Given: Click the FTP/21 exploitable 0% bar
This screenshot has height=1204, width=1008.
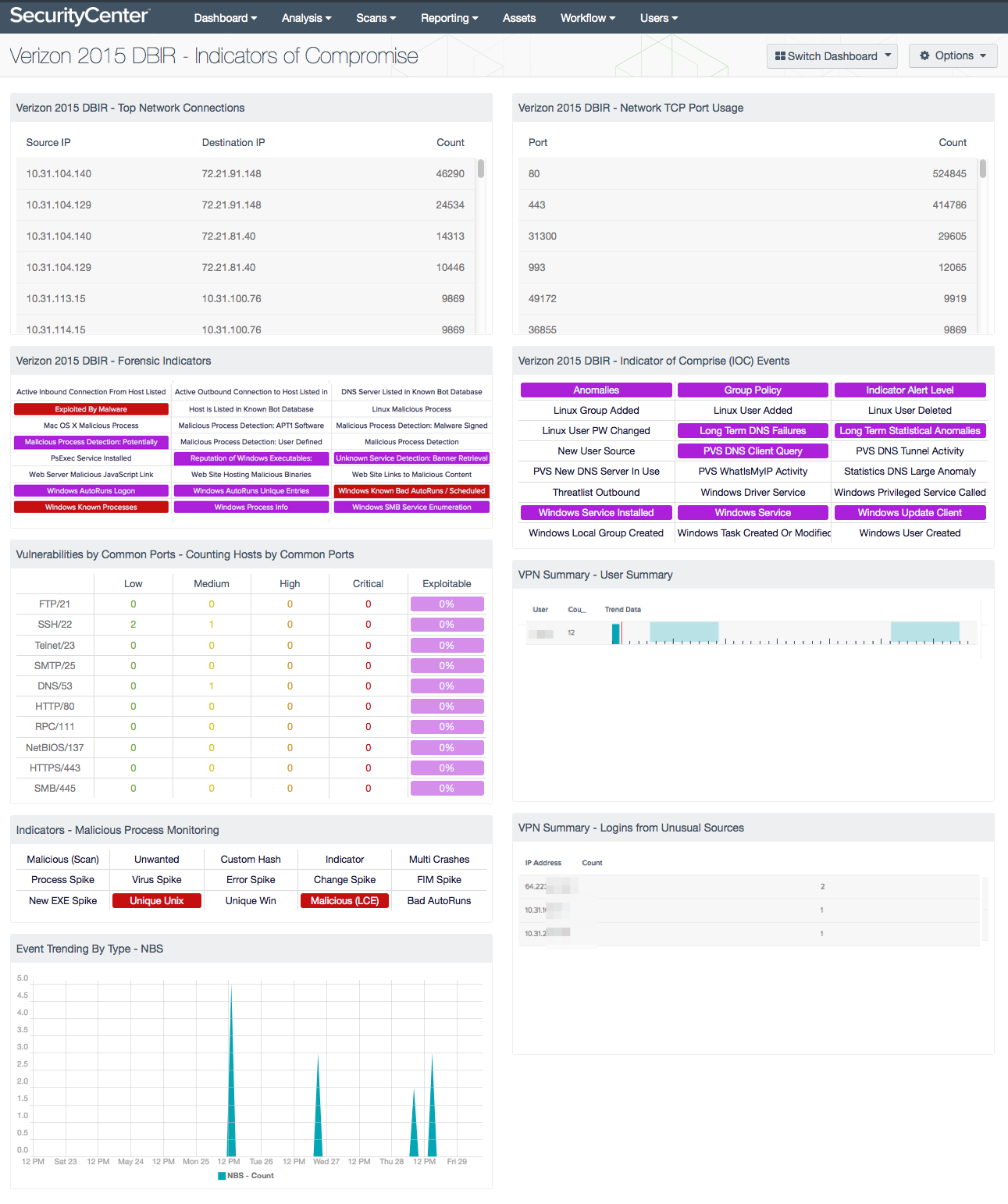Looking at the screenshot, I should coord(447,604).
